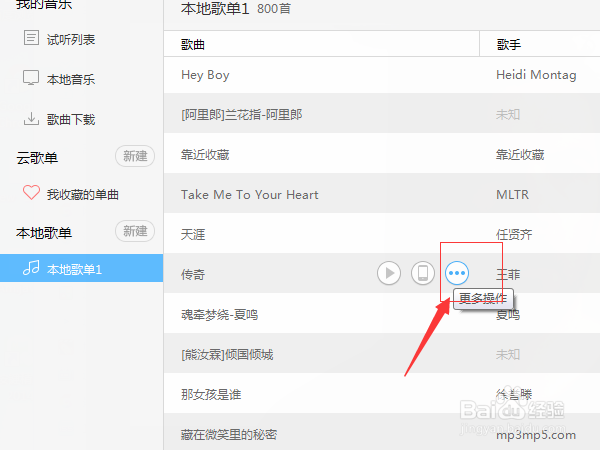Select the song Take Me To Your Heart
The image size is (600, 450).
coord(382,194)
